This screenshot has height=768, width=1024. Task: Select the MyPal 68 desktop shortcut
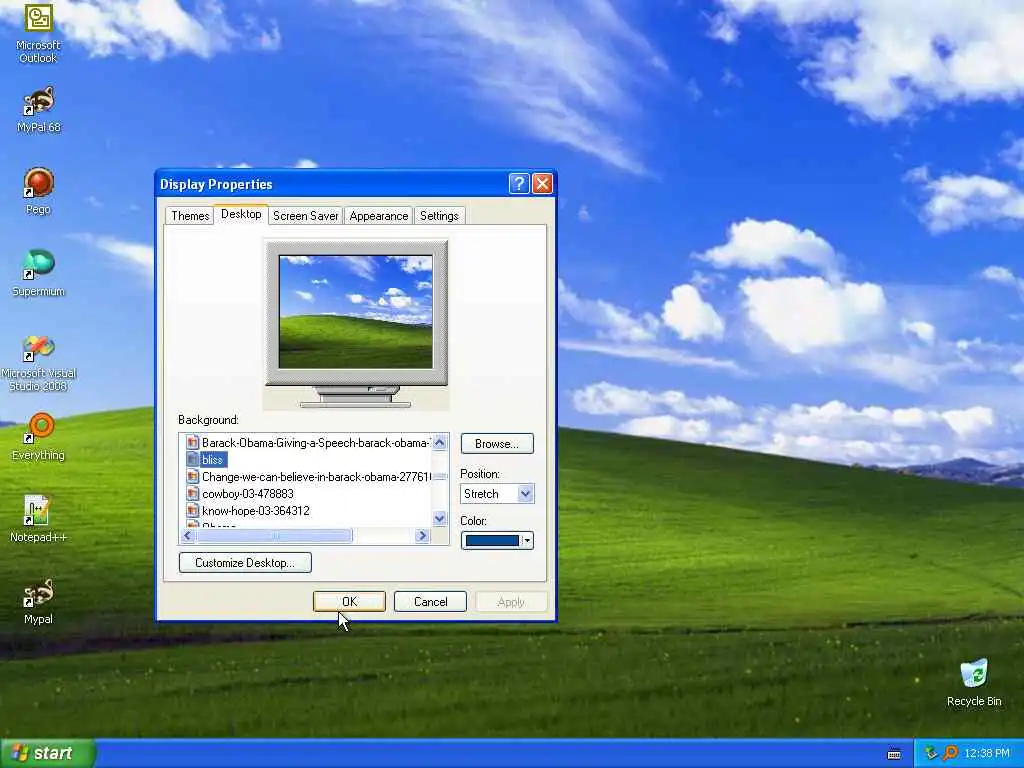38,110
